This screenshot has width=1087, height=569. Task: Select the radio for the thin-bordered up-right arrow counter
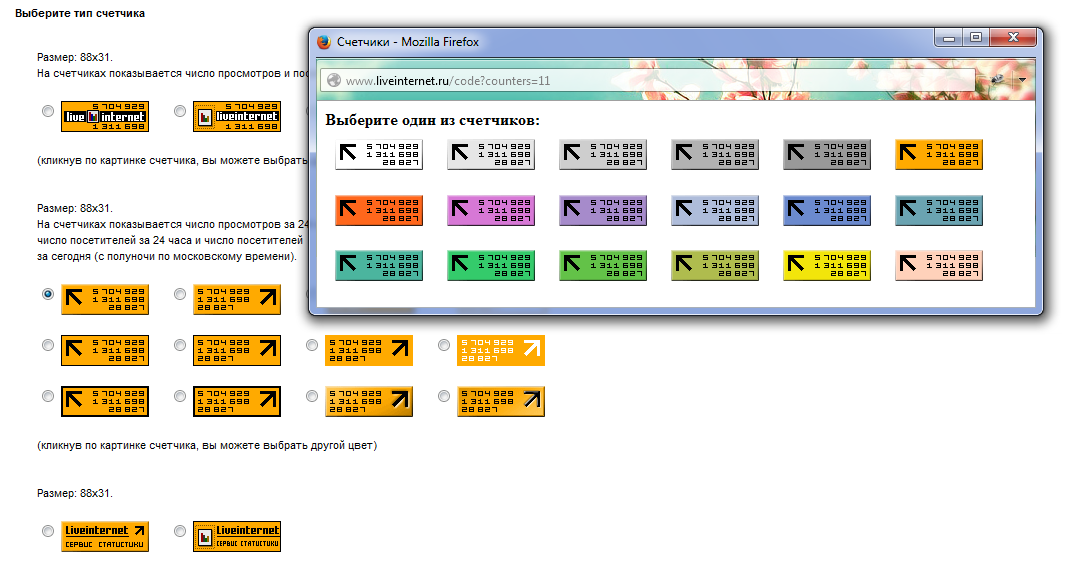(180, 344)
